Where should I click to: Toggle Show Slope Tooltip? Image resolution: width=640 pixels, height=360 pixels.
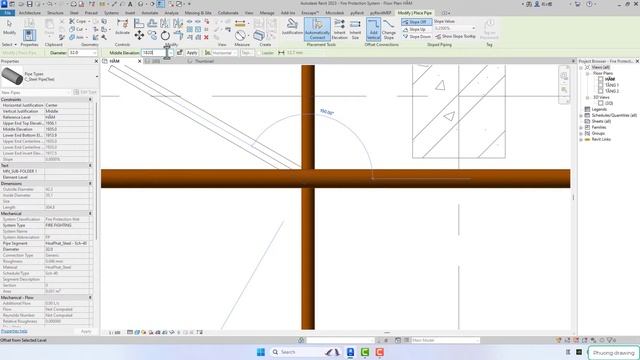[x=455, y=36]
